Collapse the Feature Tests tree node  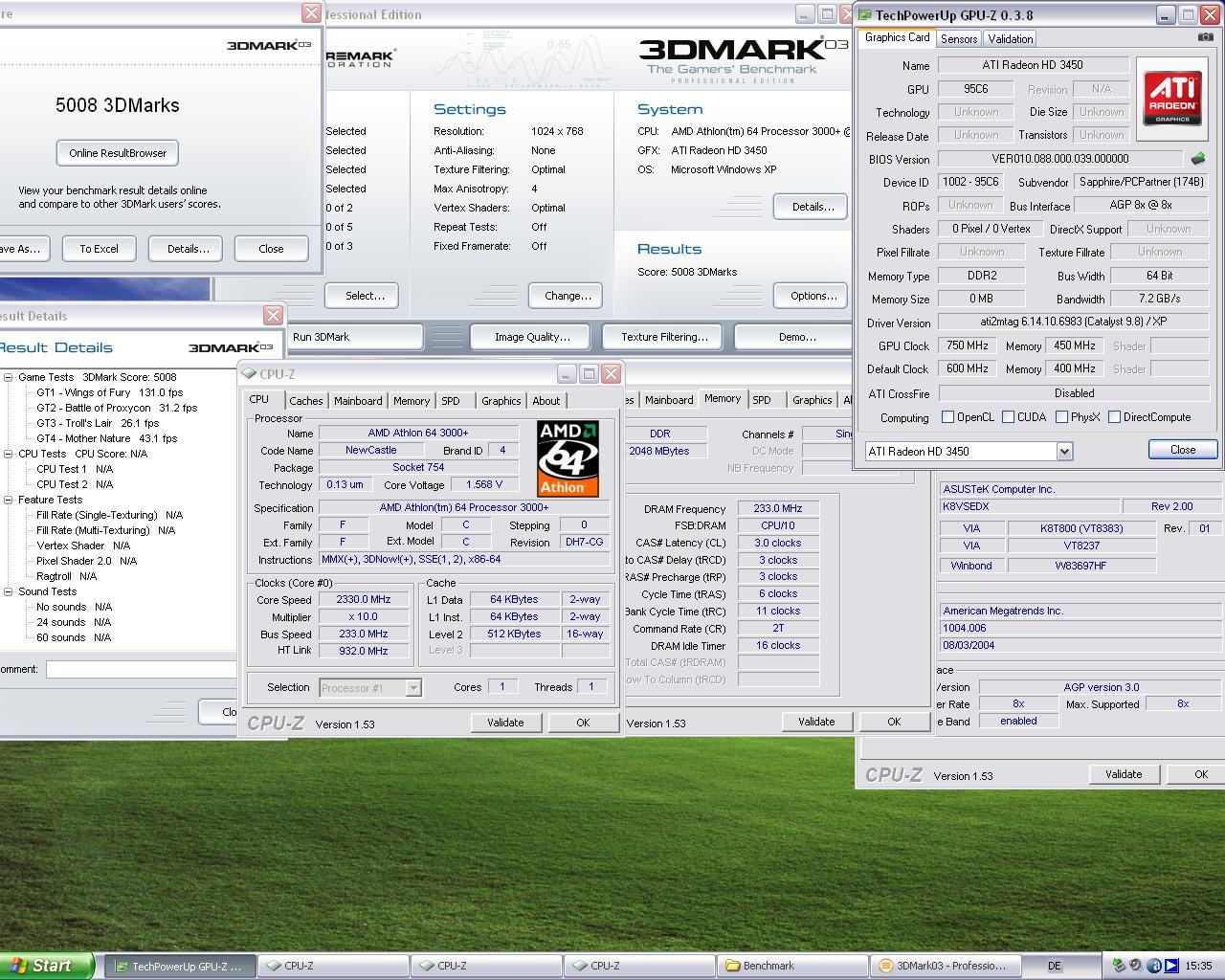point(8,500)
